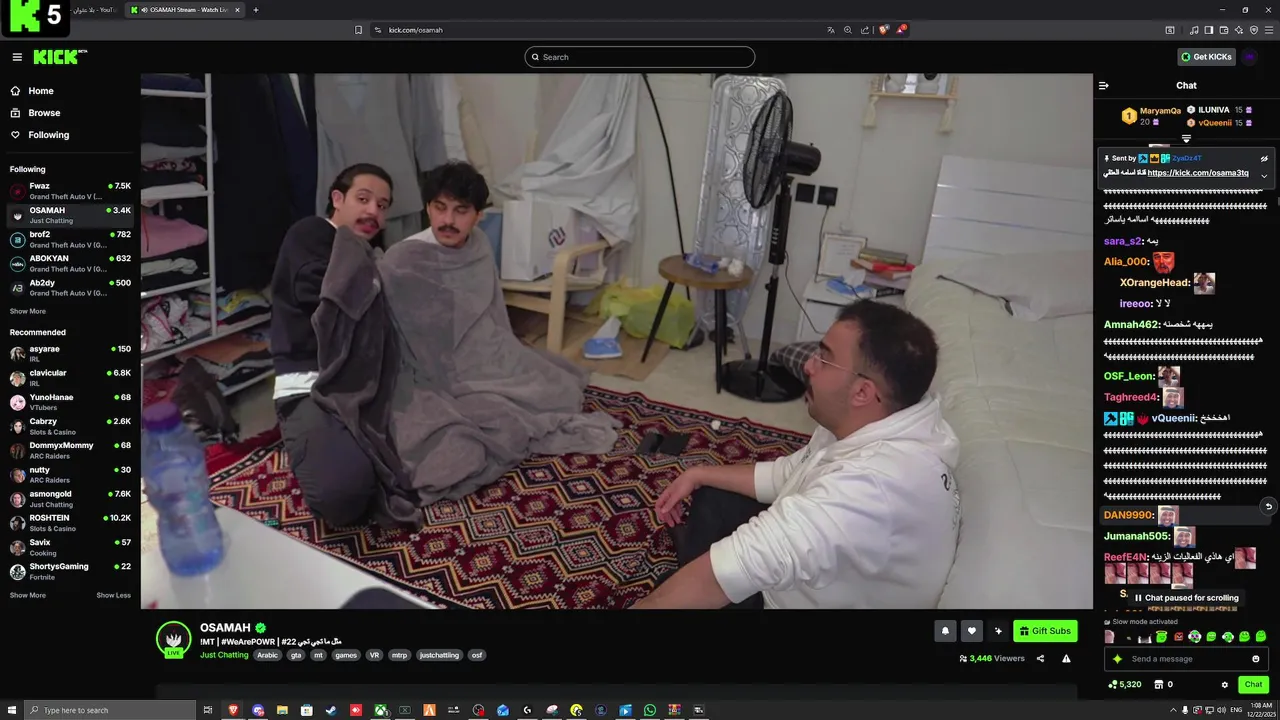The width and height of the screenshot is (1280, 720).
Task: Open the user profile avatar menu
Action: 1249,57
